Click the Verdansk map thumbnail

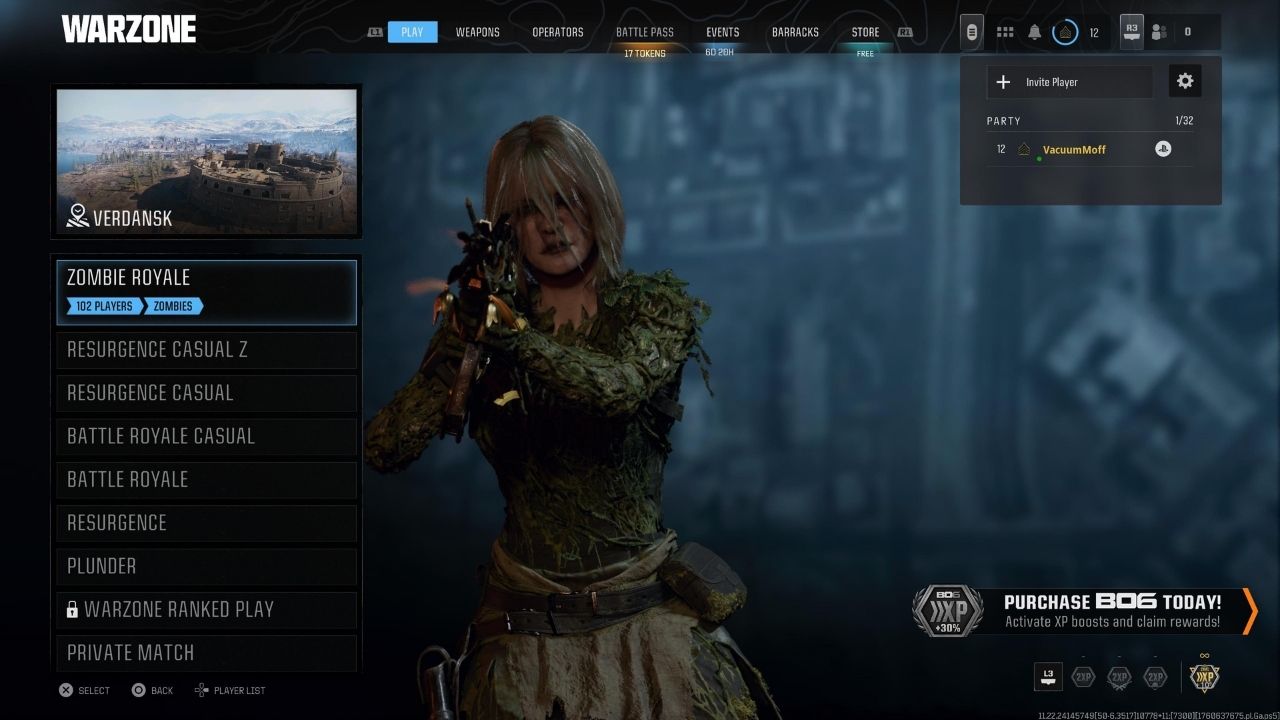pyautogui.click(x=206, y=161)
